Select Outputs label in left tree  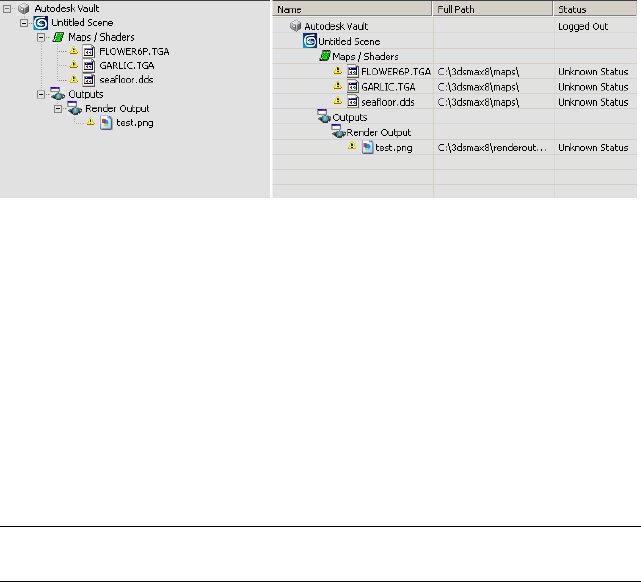click(85, 94)
